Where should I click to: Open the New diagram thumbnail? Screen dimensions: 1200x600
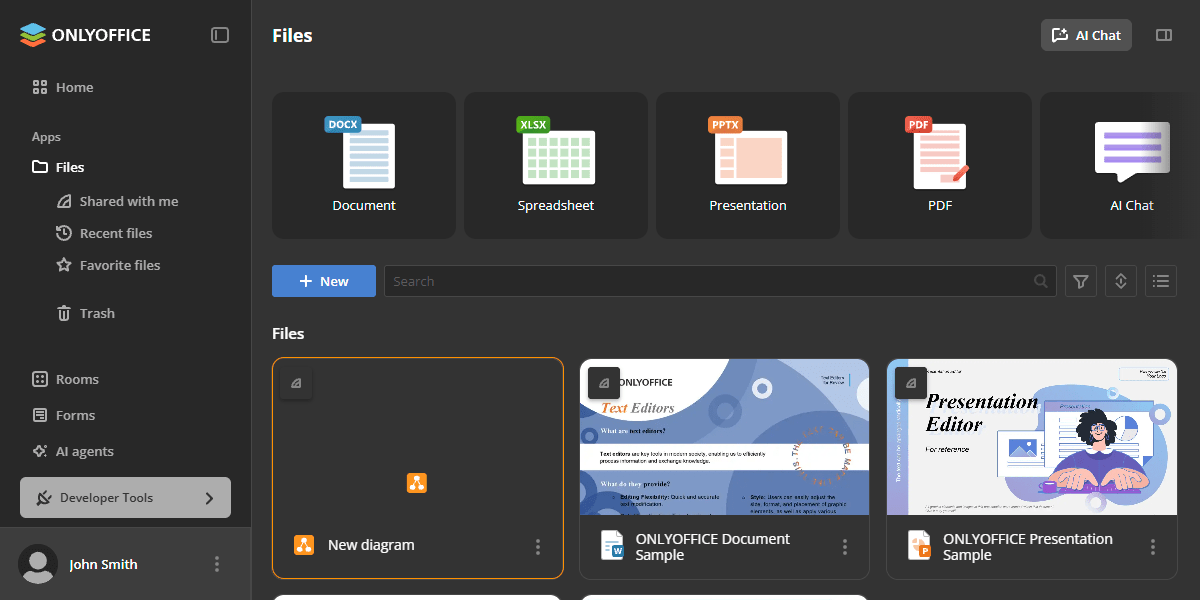click(418, 437)
